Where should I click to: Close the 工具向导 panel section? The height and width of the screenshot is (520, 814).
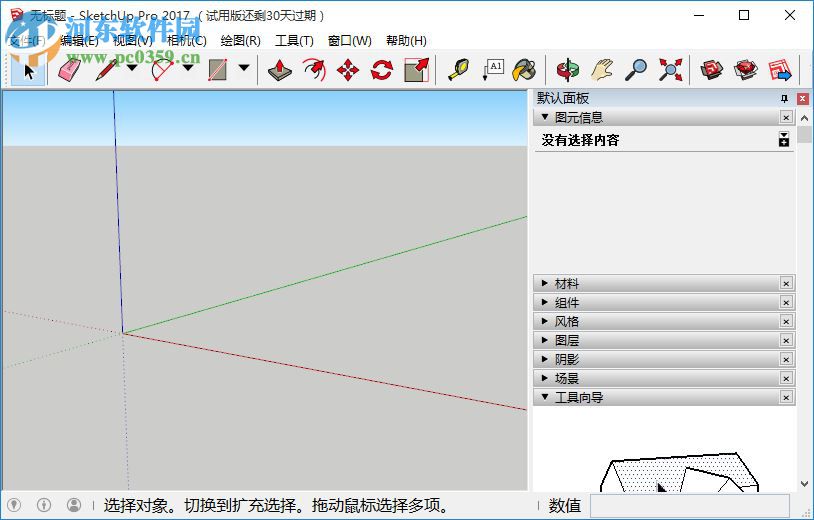pos(786,398)
